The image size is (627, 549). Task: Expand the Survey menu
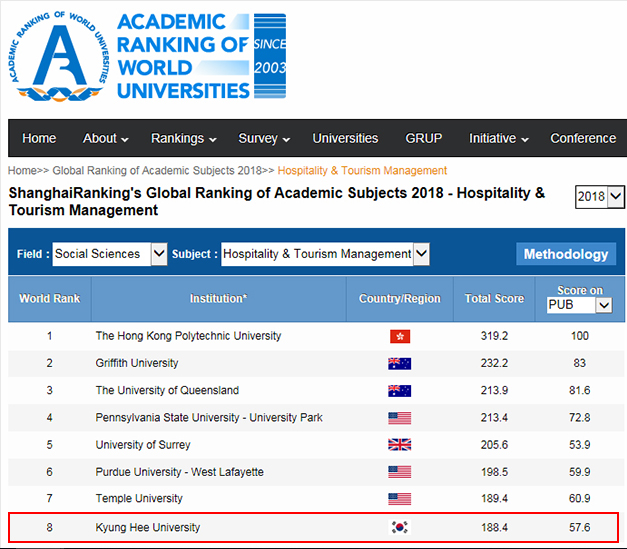click(264, 138)
